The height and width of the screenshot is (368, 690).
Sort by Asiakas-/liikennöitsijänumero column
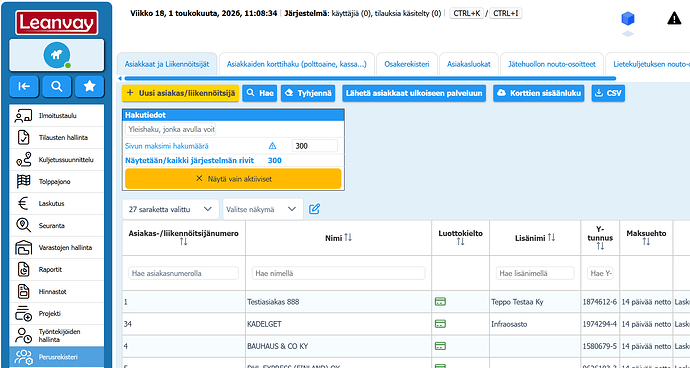184,242
